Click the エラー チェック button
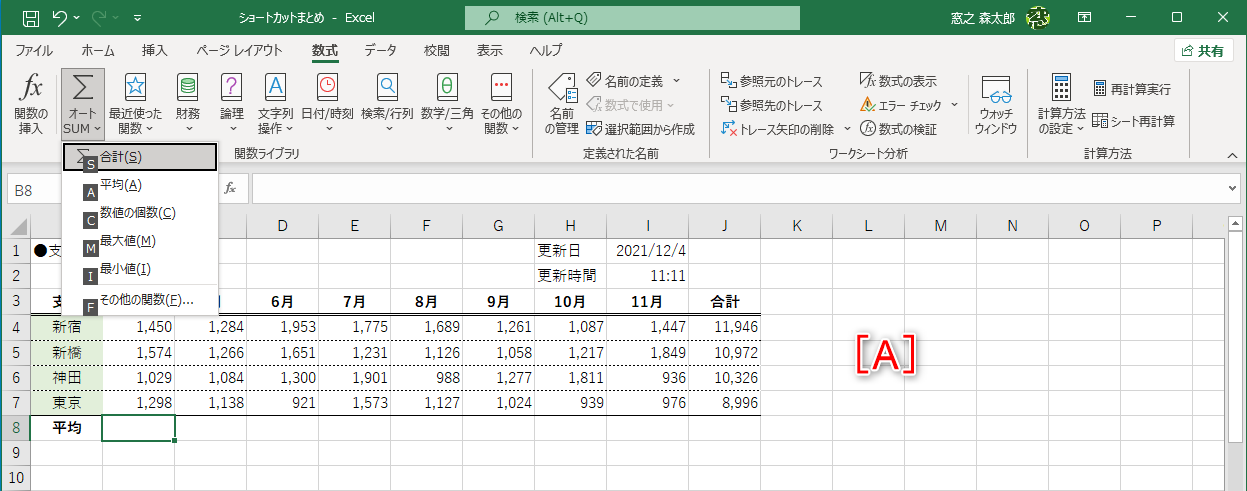The image size is (1247, 491). click(x=901, y=105)
